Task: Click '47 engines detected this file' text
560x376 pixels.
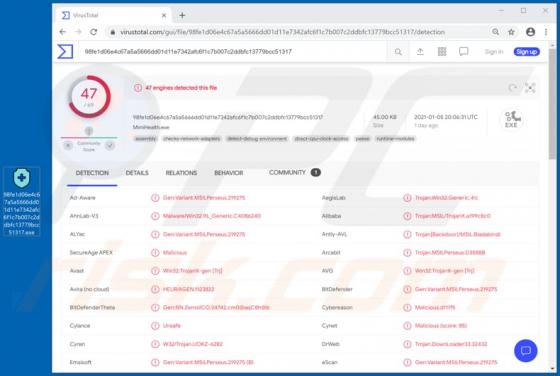Action: (x=181, y=88)
